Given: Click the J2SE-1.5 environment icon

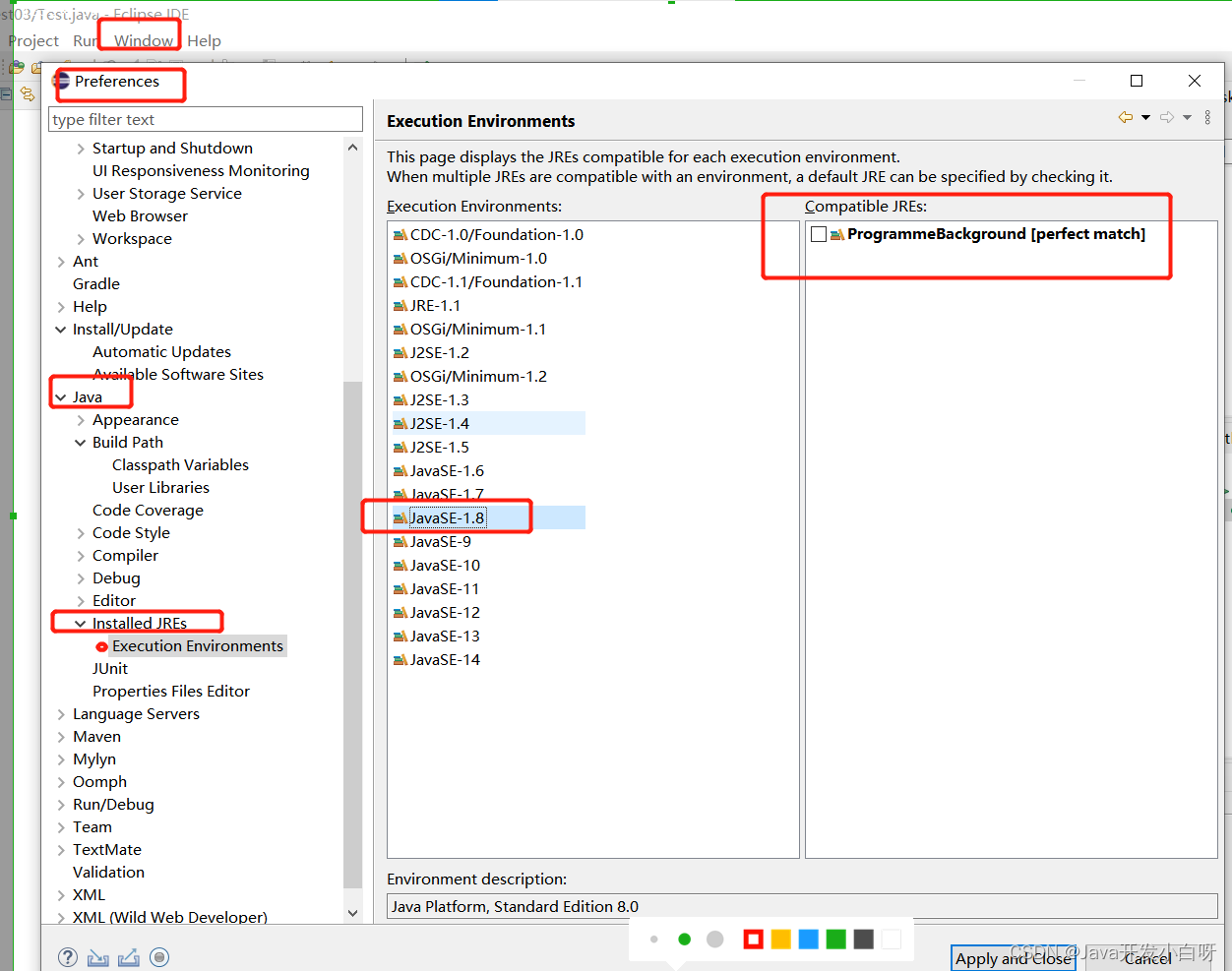Looking at the screenshot, I should pyautogui.click(x=400, y=448).
